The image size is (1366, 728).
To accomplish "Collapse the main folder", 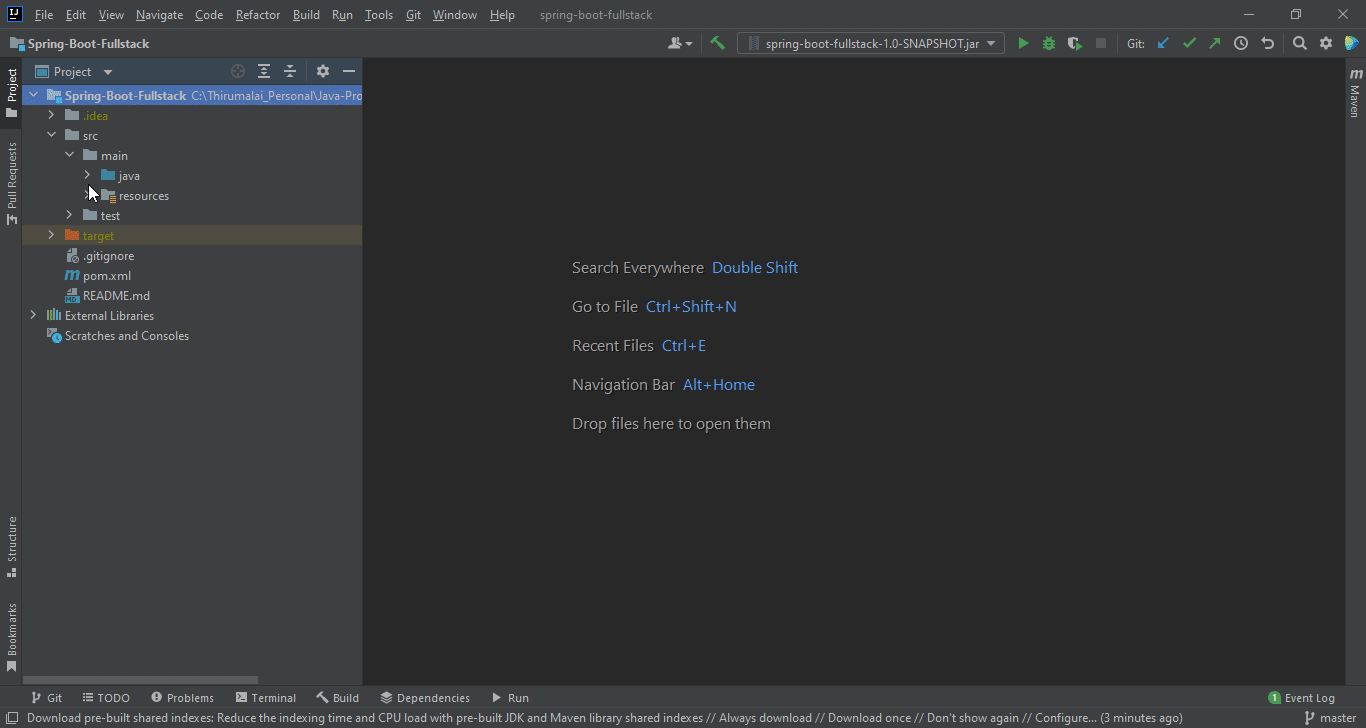I will [x=69, y=155].
